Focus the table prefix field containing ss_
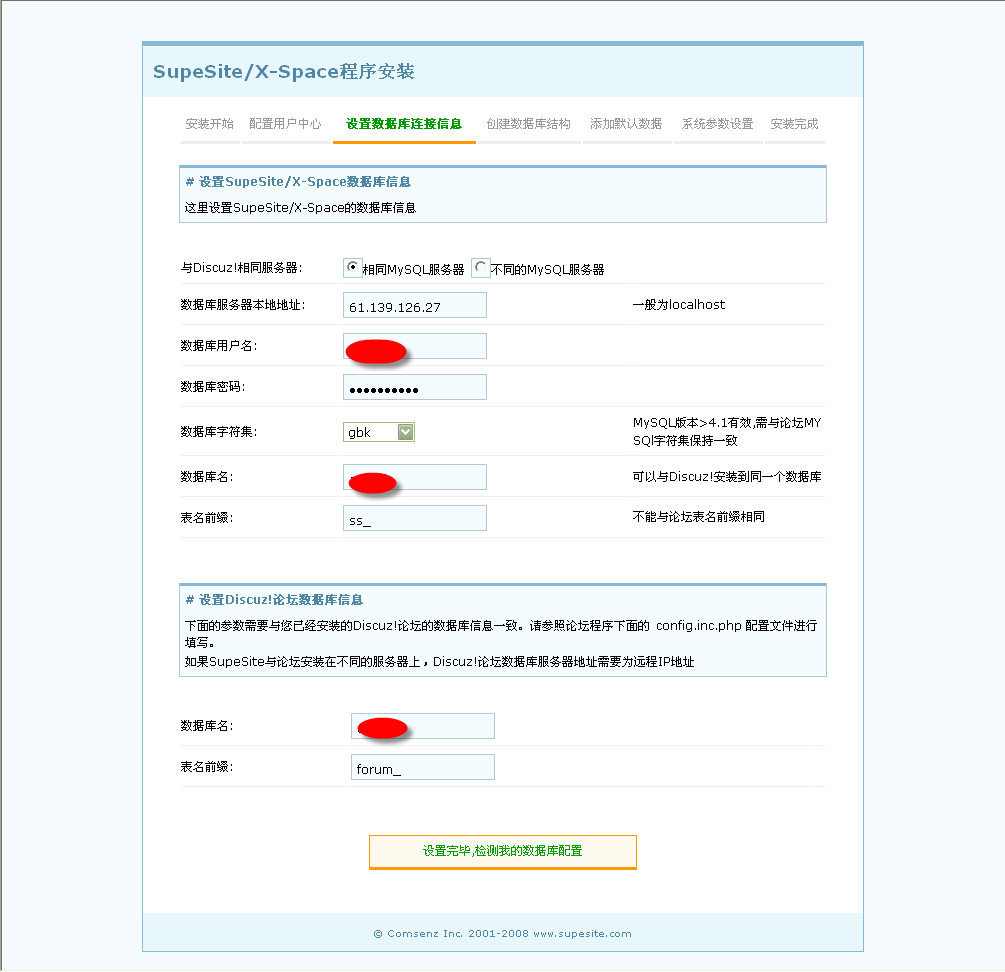This screenshot has width=1005, height=972. coord(415,518)
